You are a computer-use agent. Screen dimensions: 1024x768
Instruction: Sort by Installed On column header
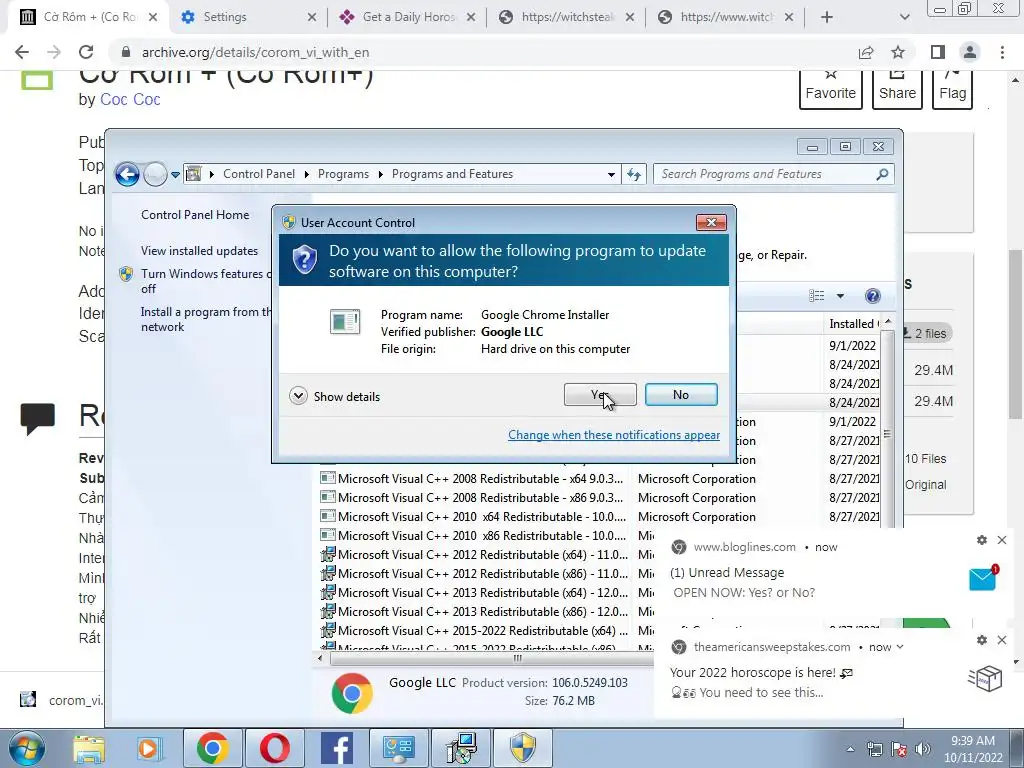click(853, 323)
